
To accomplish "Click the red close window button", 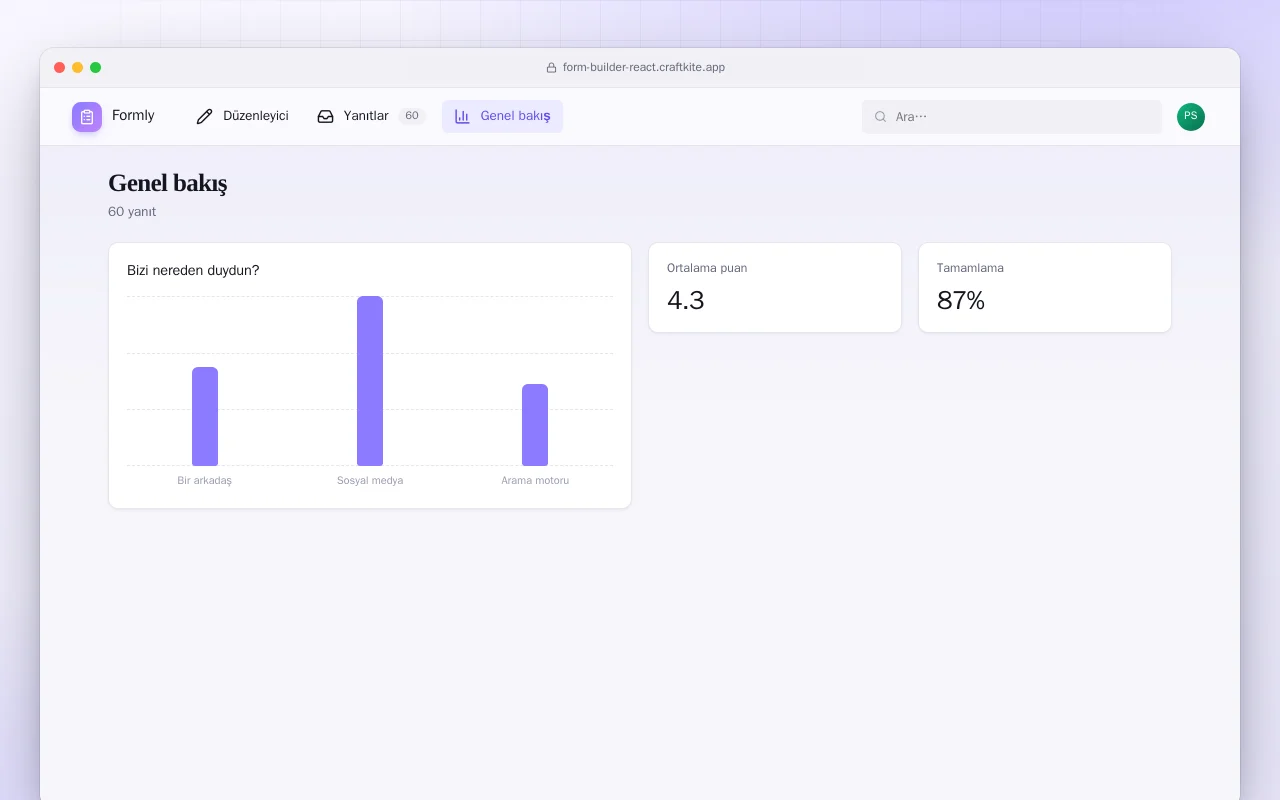I will 60,68.
